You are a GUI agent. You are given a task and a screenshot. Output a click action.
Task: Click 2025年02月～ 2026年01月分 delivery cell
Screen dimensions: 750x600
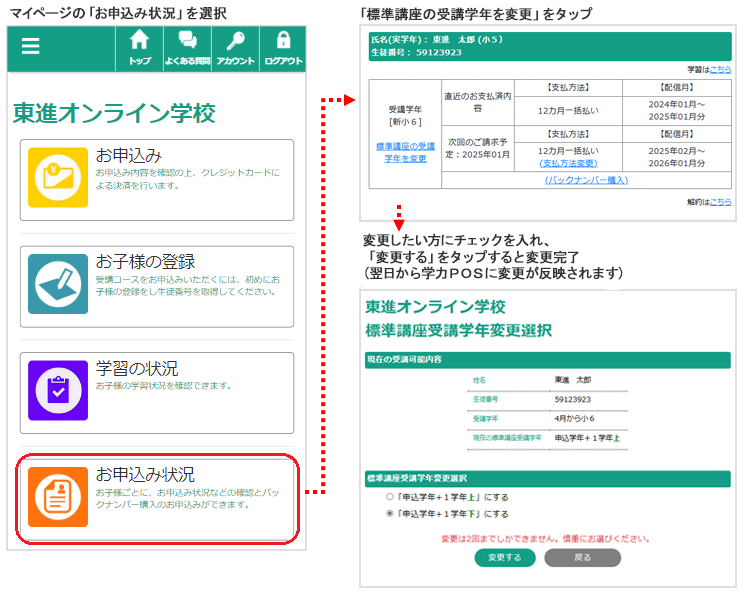[677, 157]
